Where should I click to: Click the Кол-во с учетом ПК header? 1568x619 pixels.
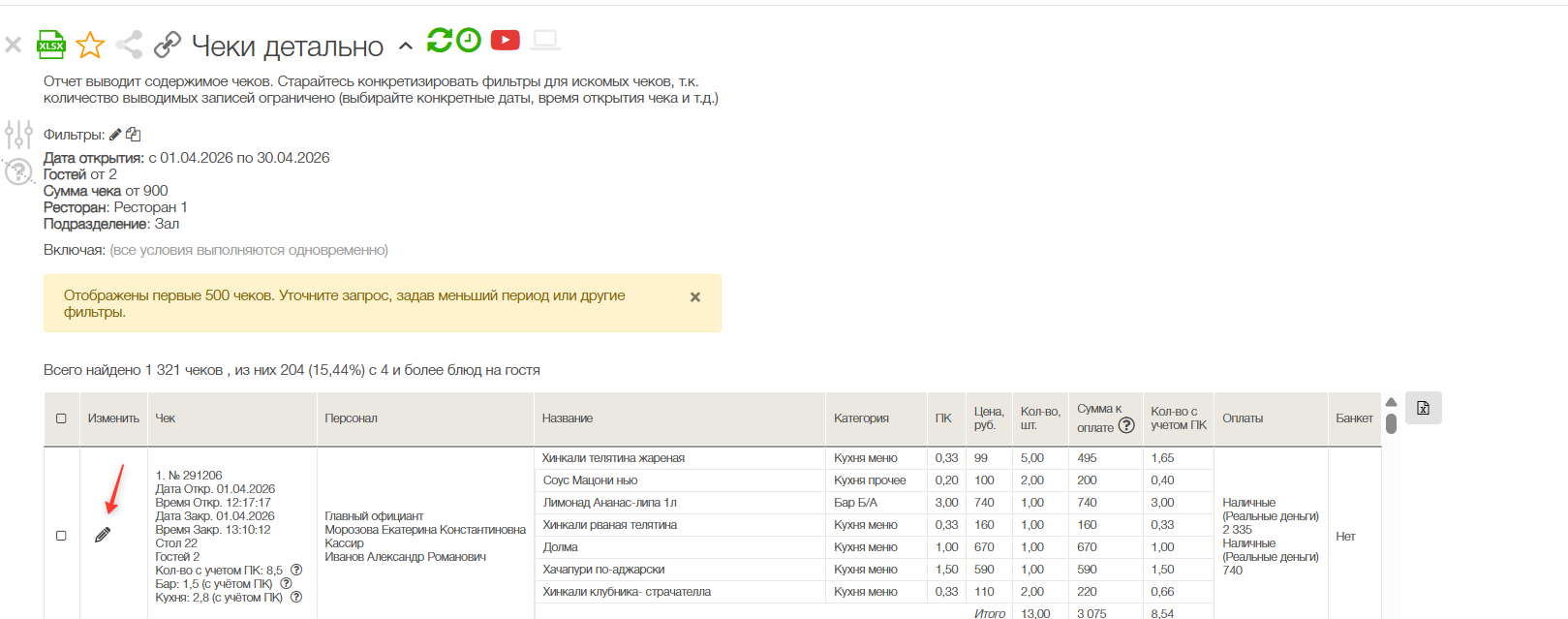click(1179, 418)
